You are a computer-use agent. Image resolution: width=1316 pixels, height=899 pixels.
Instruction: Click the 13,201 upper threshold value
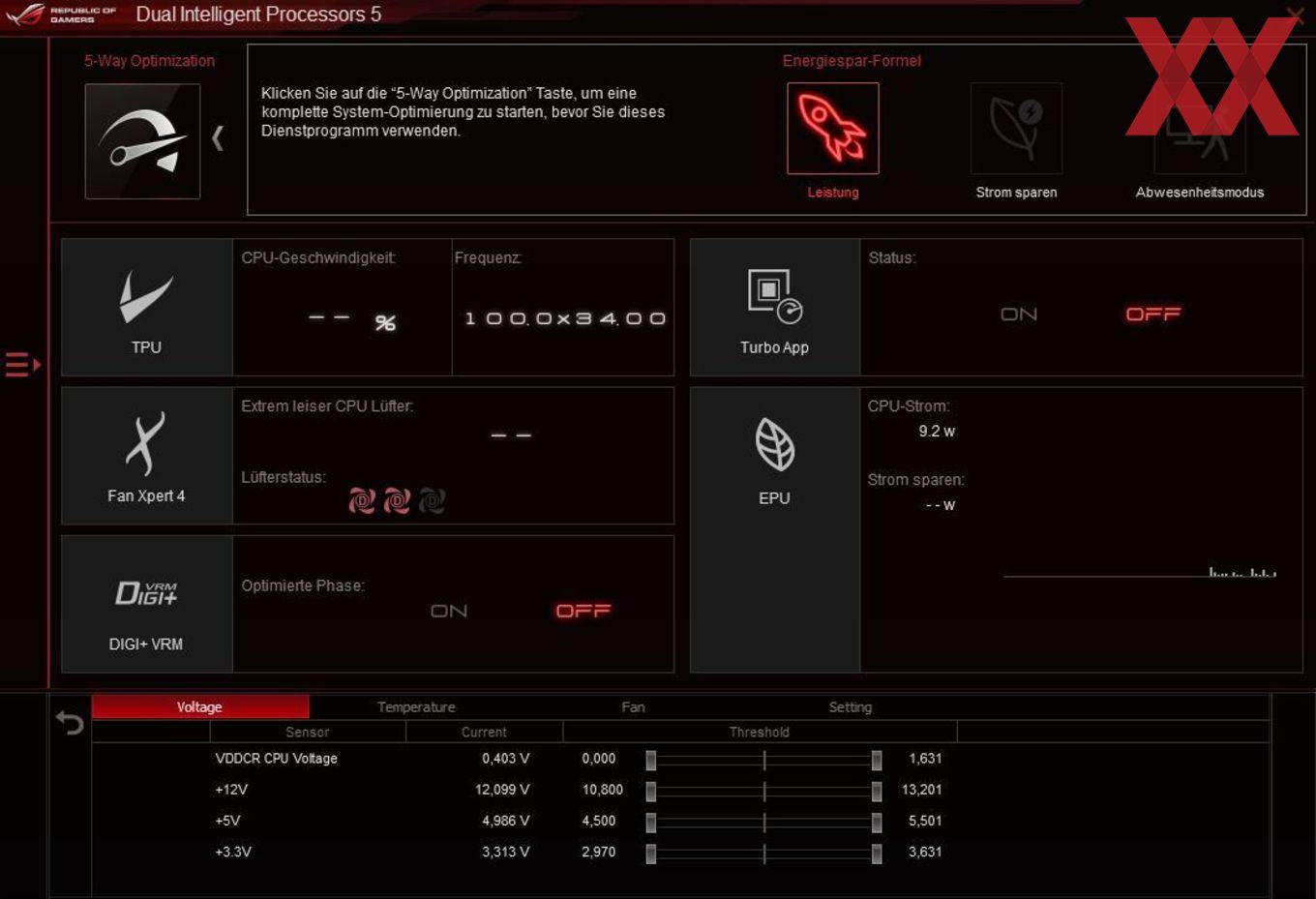[x=921, y=790]
